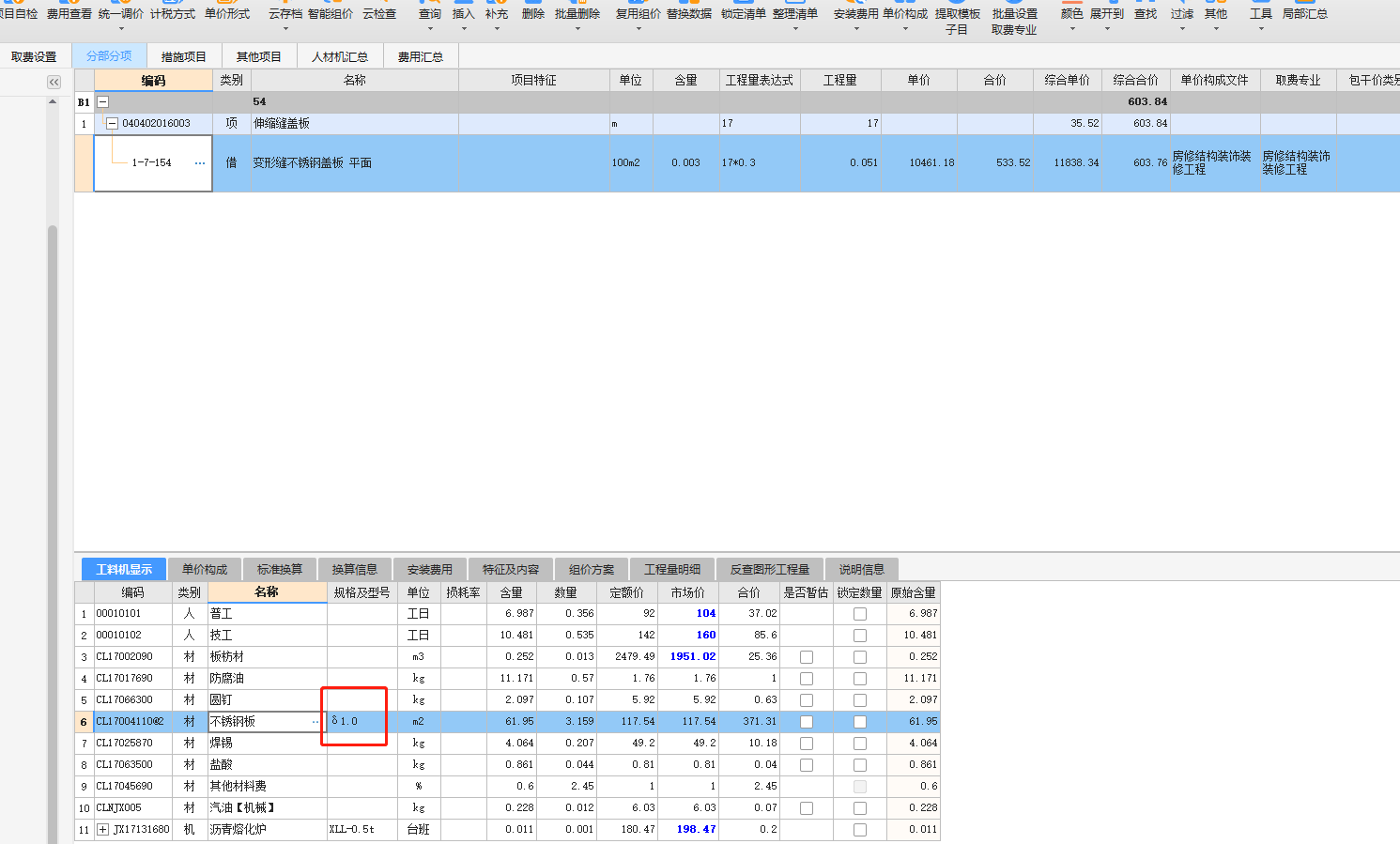
Task: Run 云检查 from the toolbar
Action: tap(379, 14)
